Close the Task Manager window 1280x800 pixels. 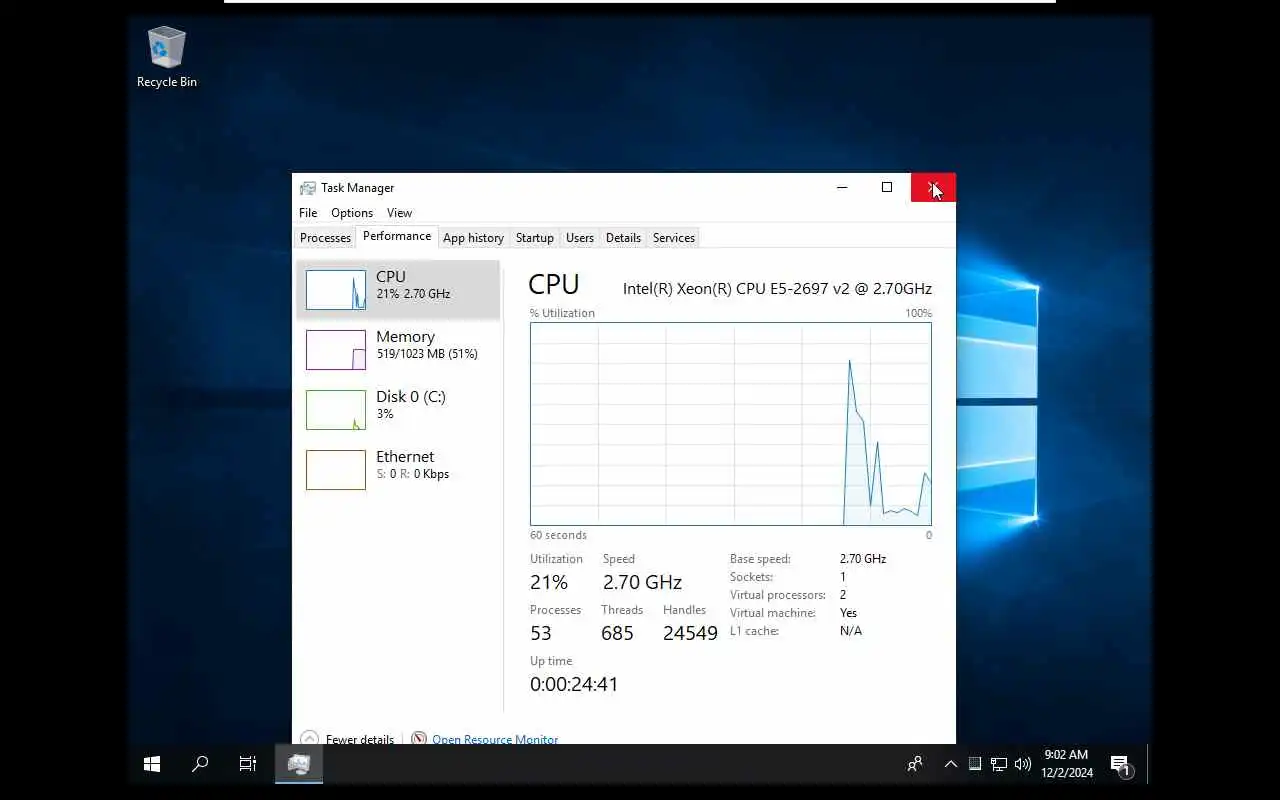pos(933,187)
